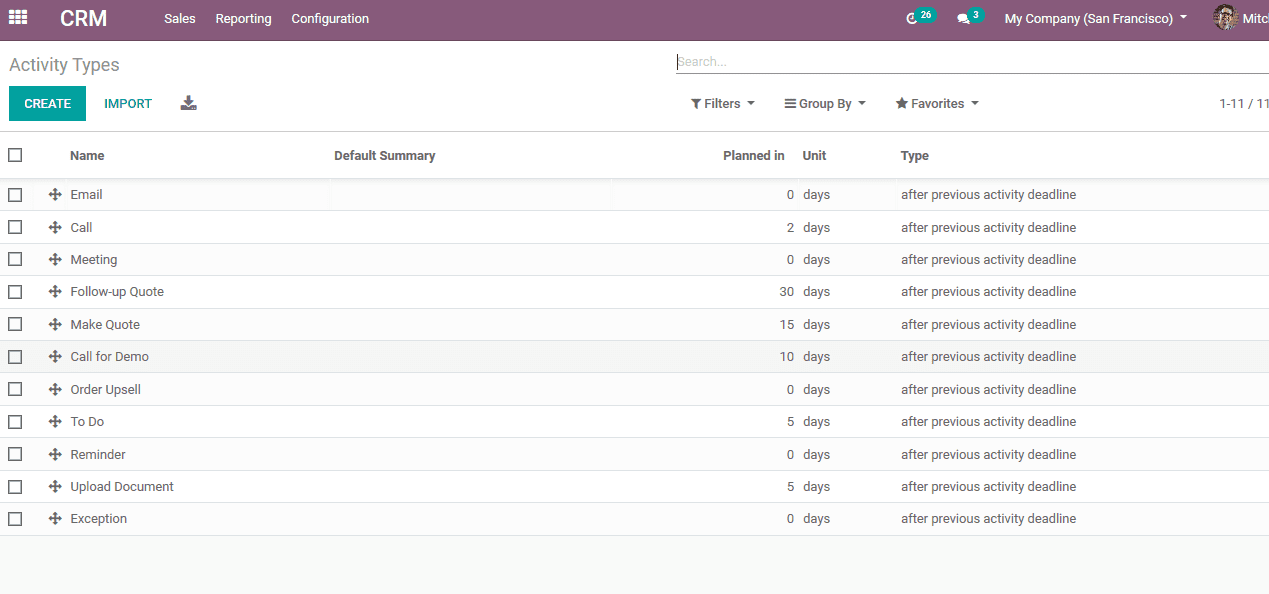This screenshot has height=594, width=1269.
Task: Open the Meeting activity type name
Action: coord(93,260)
